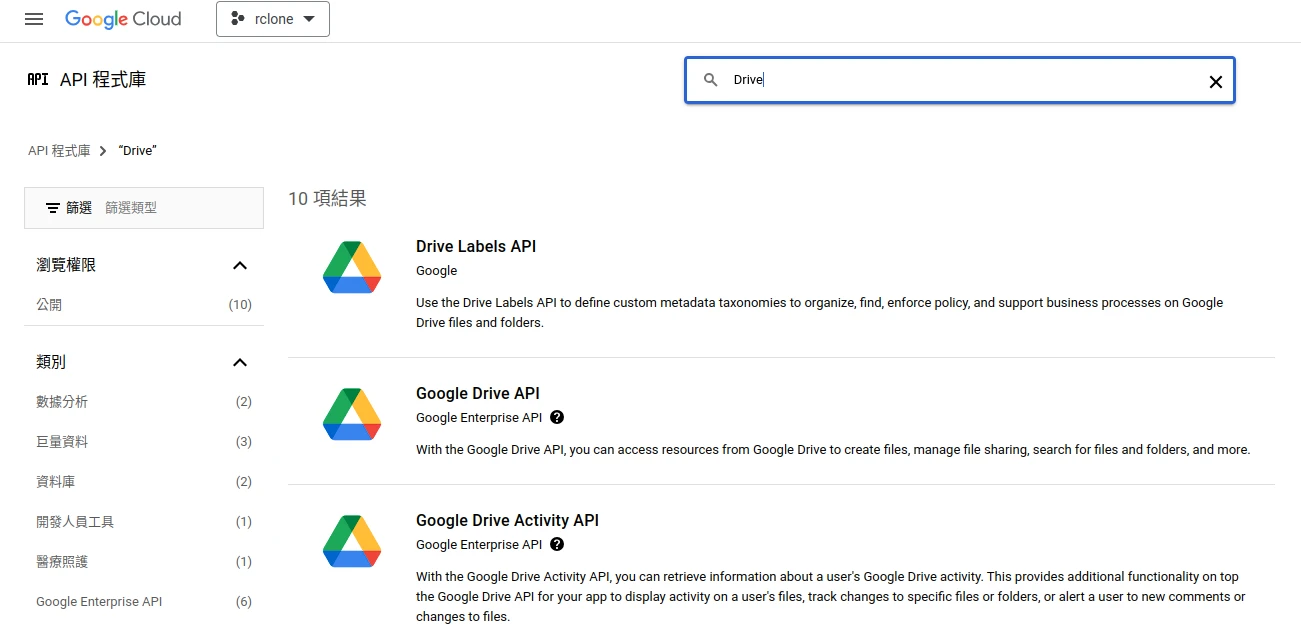Viewport: 1301px width, 632px height.
Task: Select the 數據分析 category filter
Action: 62,402
